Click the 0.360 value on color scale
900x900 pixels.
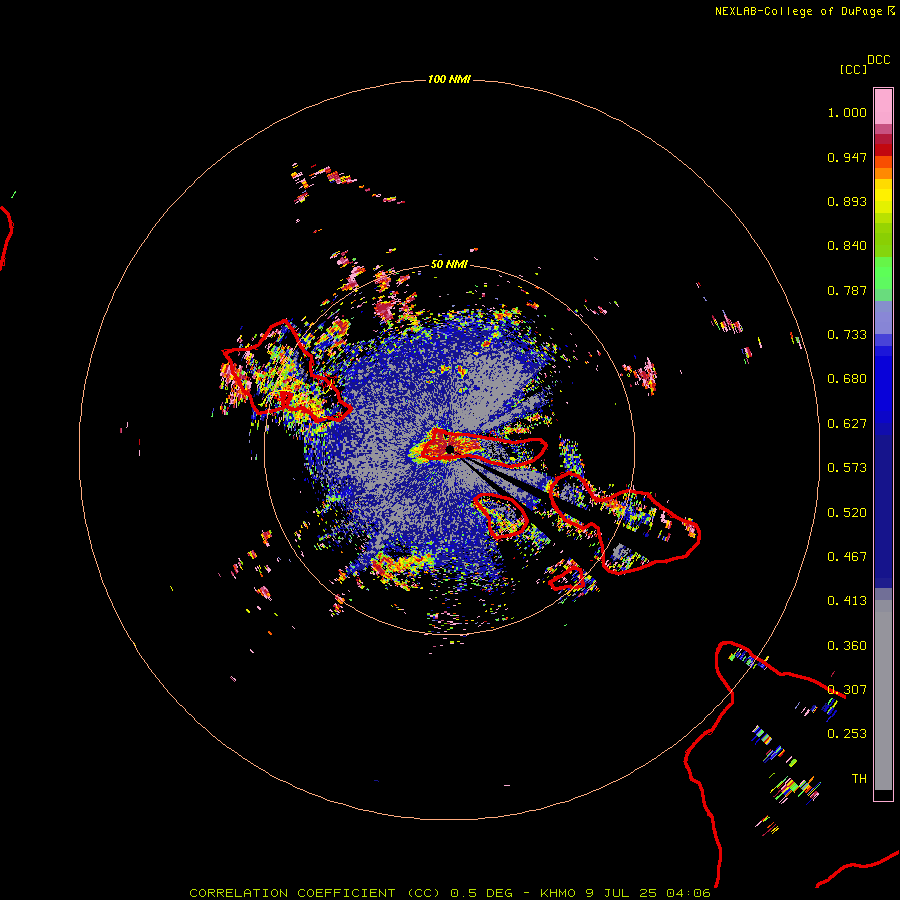point(847,646)
